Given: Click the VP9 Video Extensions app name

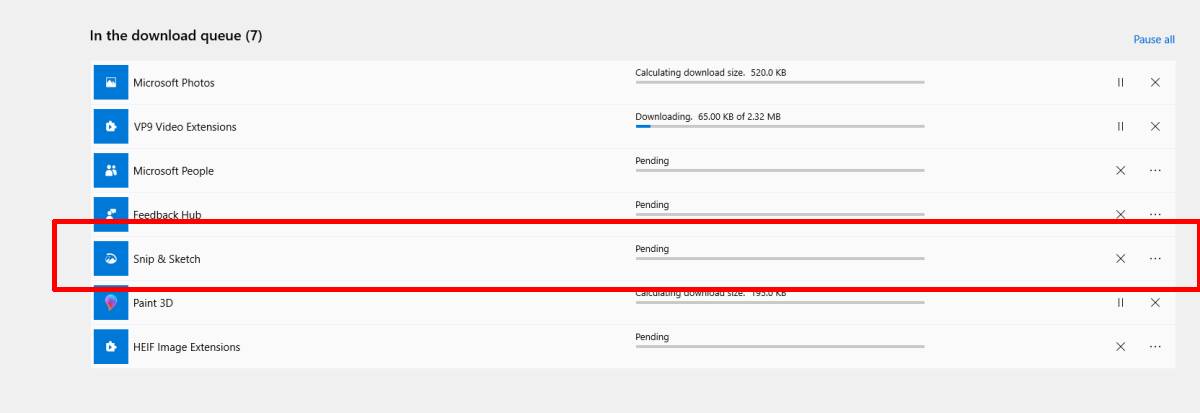Looking at the screenshot, I should click(185, 127).
